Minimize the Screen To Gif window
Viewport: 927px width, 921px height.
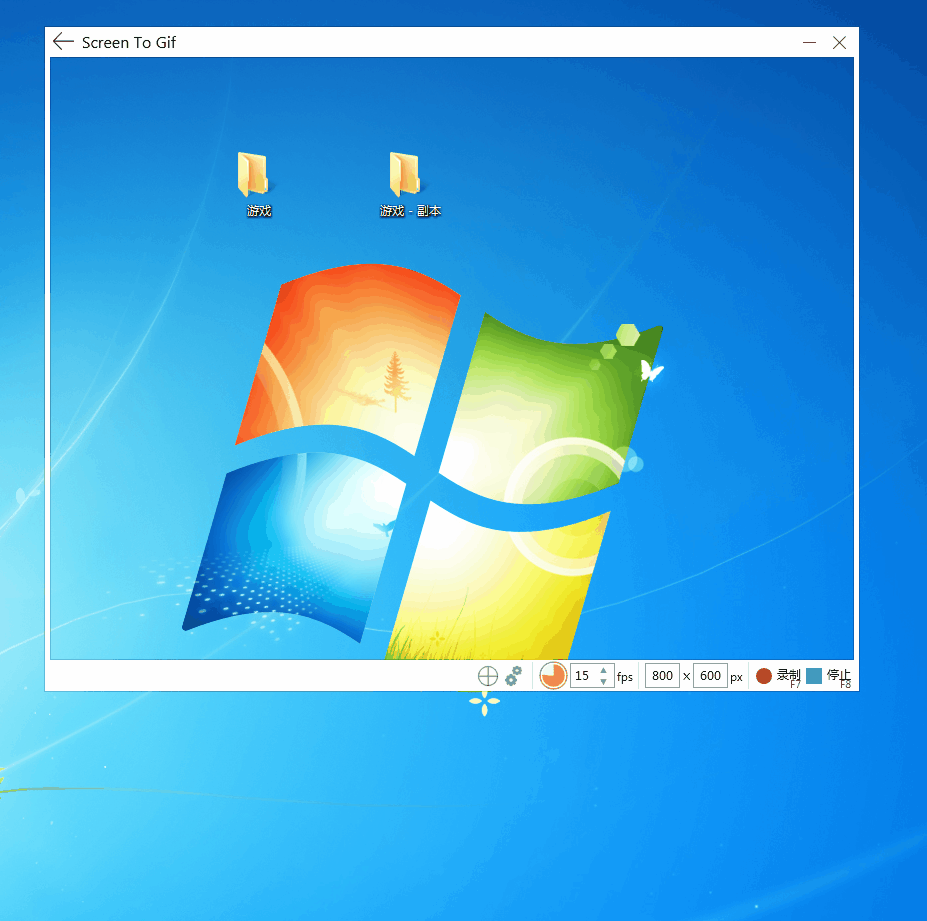(x=809, y=43)
